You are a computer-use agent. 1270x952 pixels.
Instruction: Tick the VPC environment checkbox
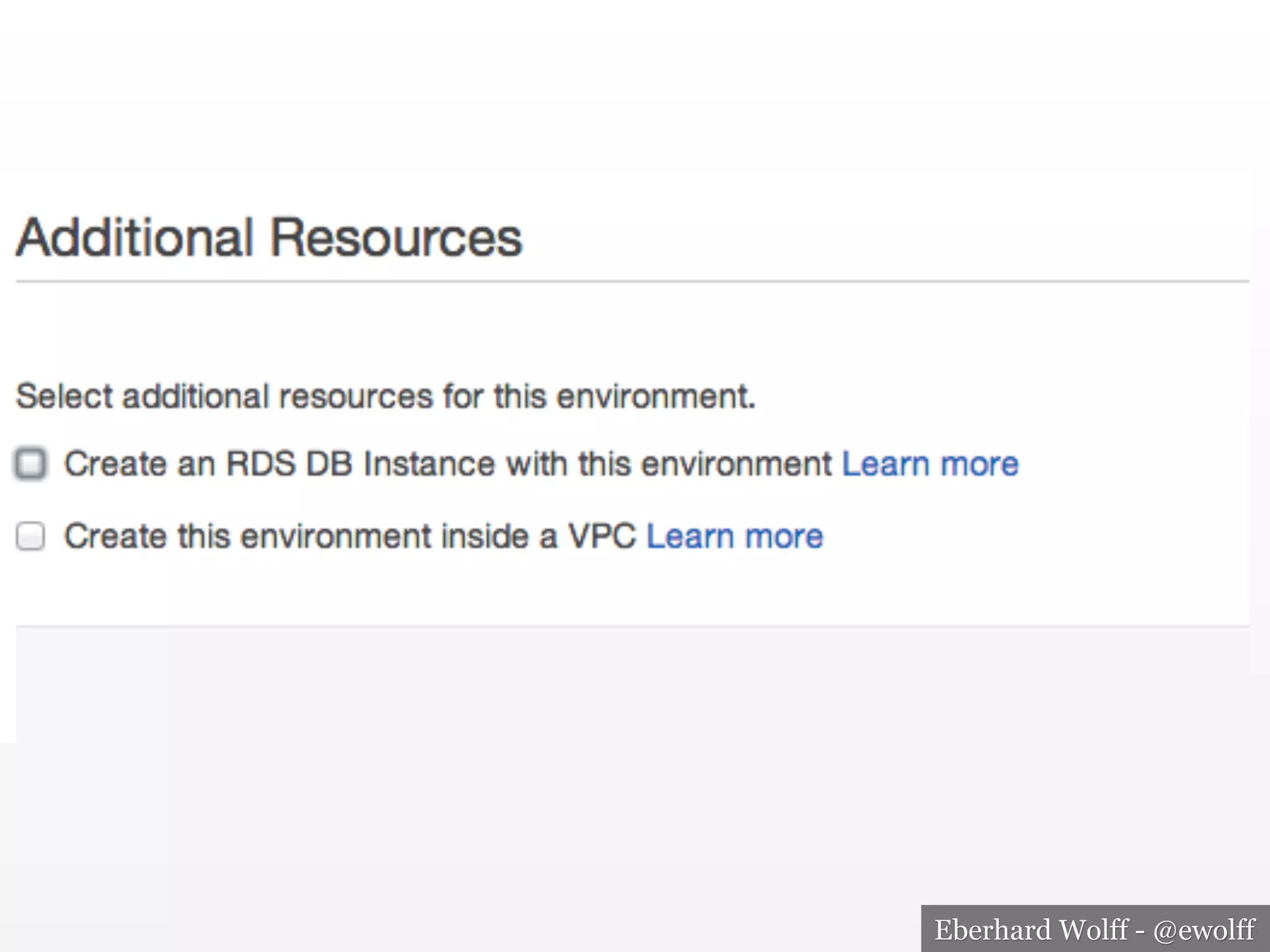30,536
